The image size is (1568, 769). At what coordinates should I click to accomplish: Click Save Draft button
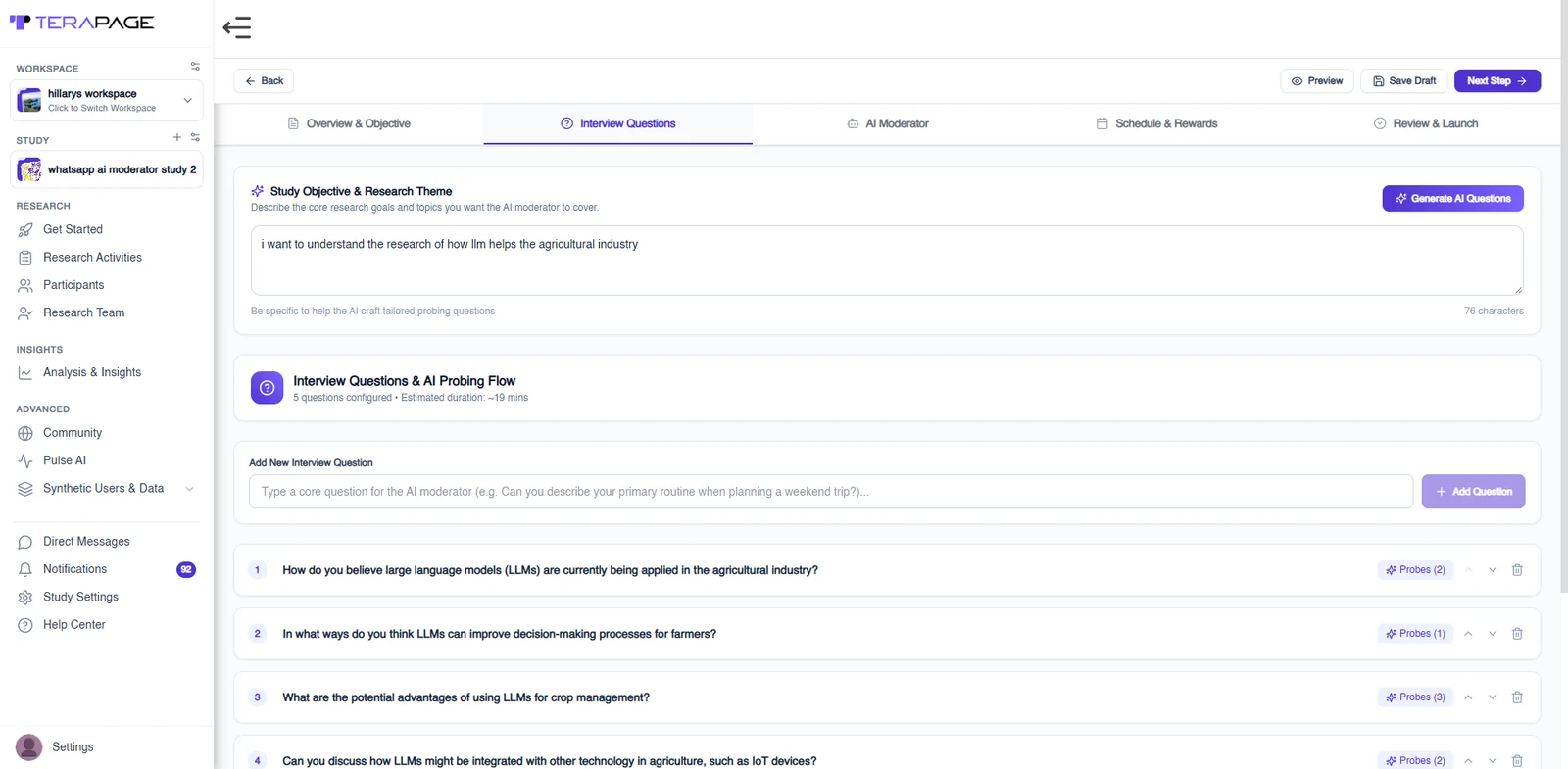1404,81
